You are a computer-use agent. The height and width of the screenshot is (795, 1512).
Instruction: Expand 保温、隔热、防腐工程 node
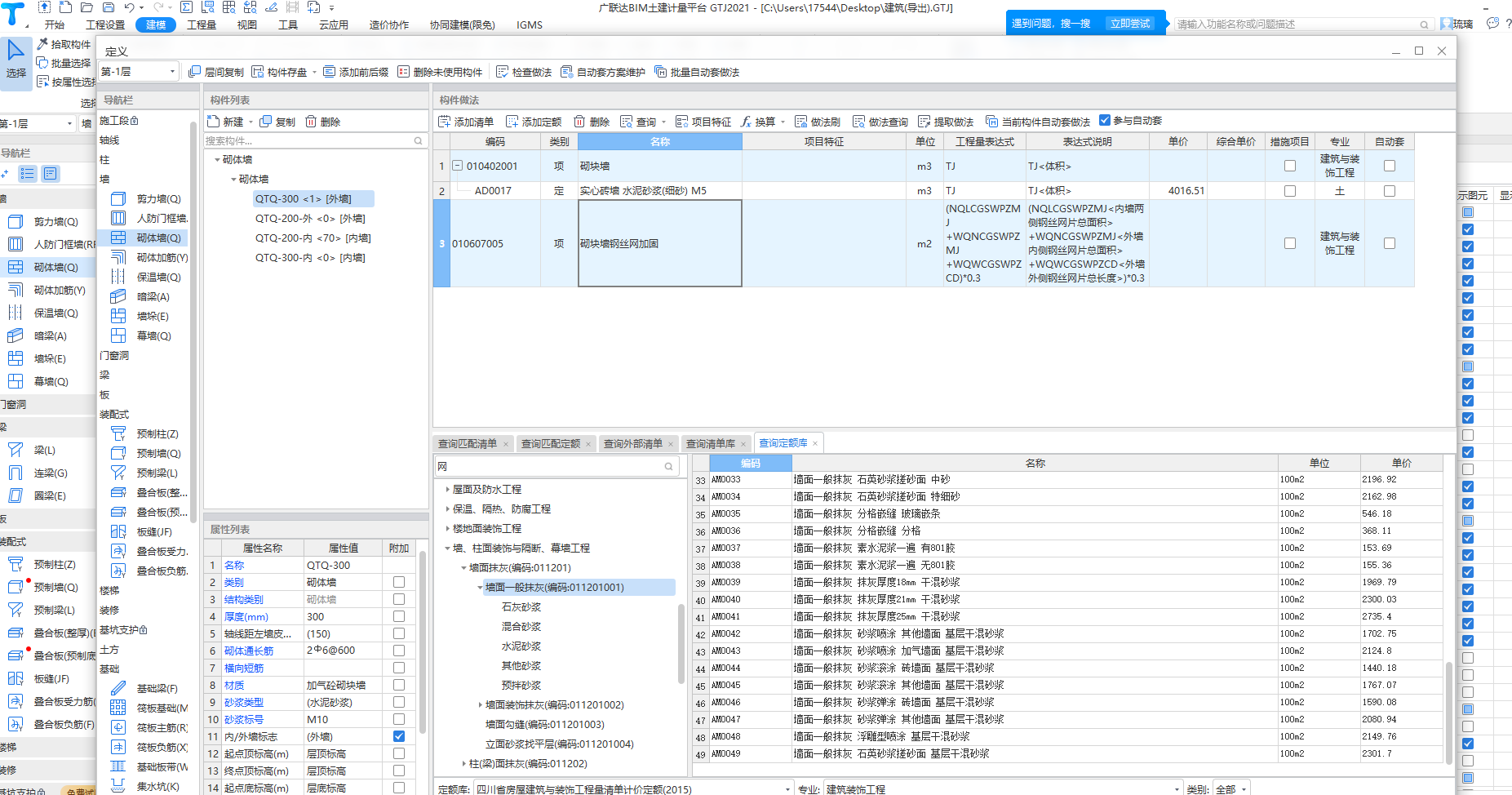coord(447,509)
